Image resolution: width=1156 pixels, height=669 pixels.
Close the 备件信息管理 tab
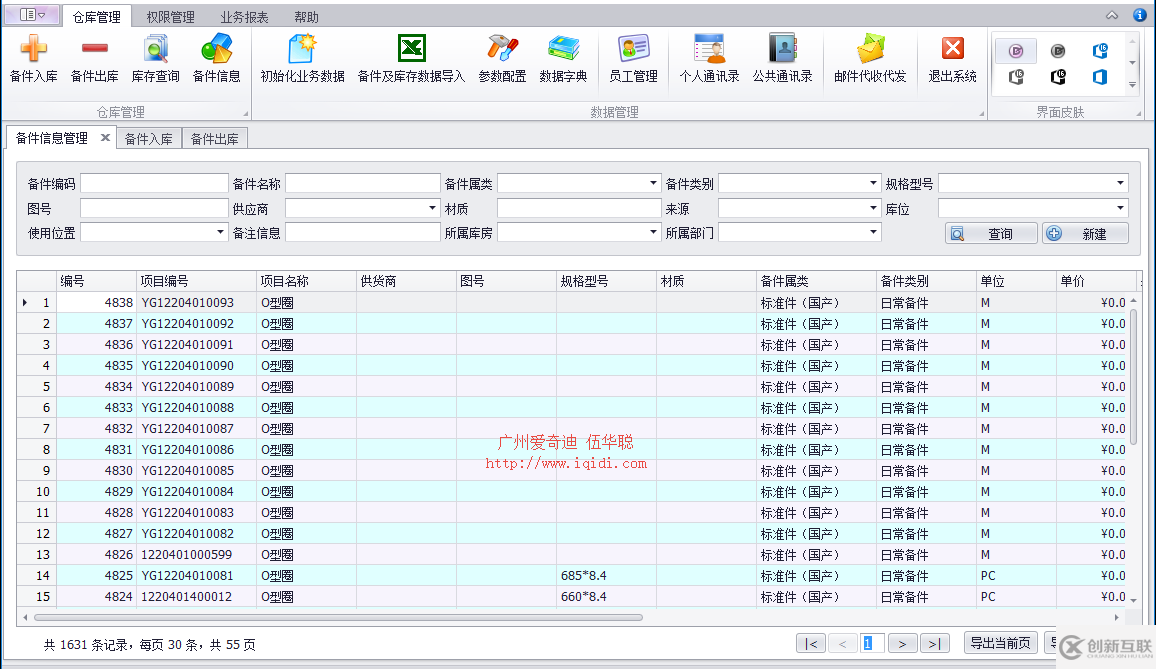click(105, 138)
